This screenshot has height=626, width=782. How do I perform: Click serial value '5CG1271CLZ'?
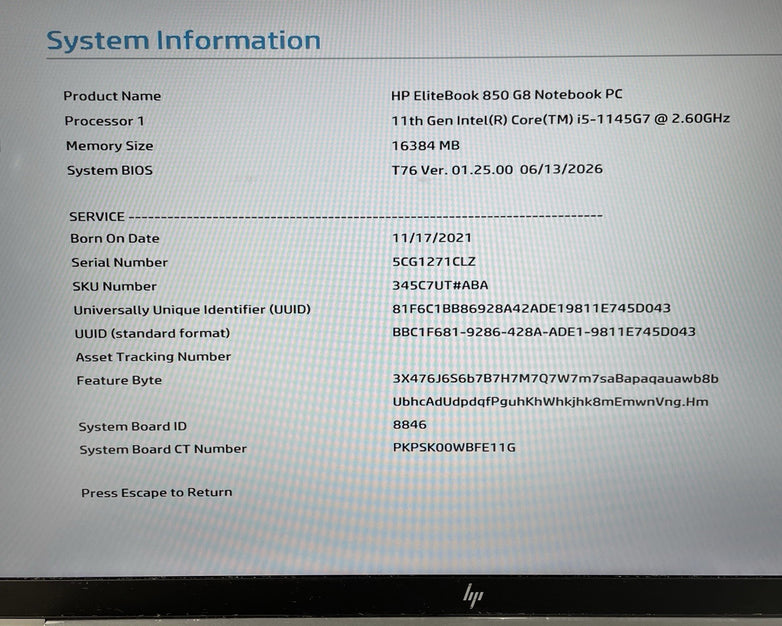click(x=434, y=261)
